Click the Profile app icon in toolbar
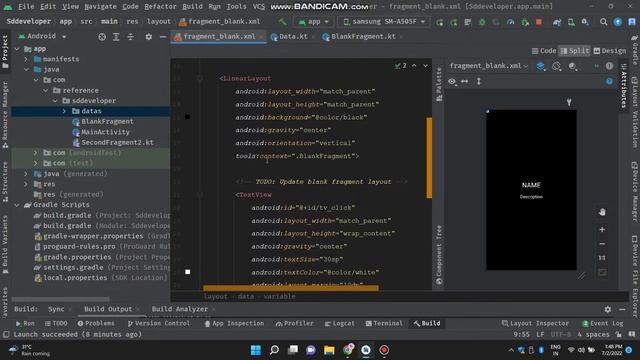Image resolution: width=640 pixels, height=360 pixels. [x=510, y=22]
